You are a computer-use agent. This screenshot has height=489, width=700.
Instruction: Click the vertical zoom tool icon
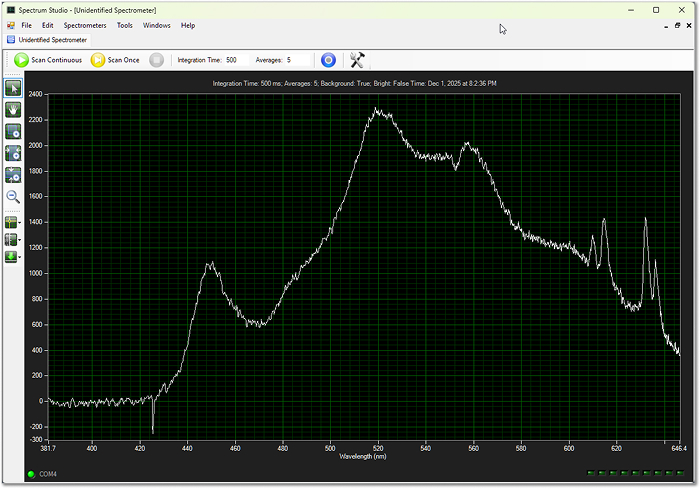[13, 175]
